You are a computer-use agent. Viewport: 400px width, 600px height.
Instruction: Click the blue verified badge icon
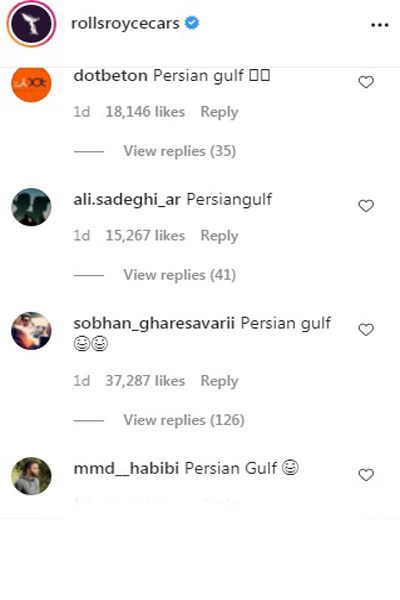[192, 23]
